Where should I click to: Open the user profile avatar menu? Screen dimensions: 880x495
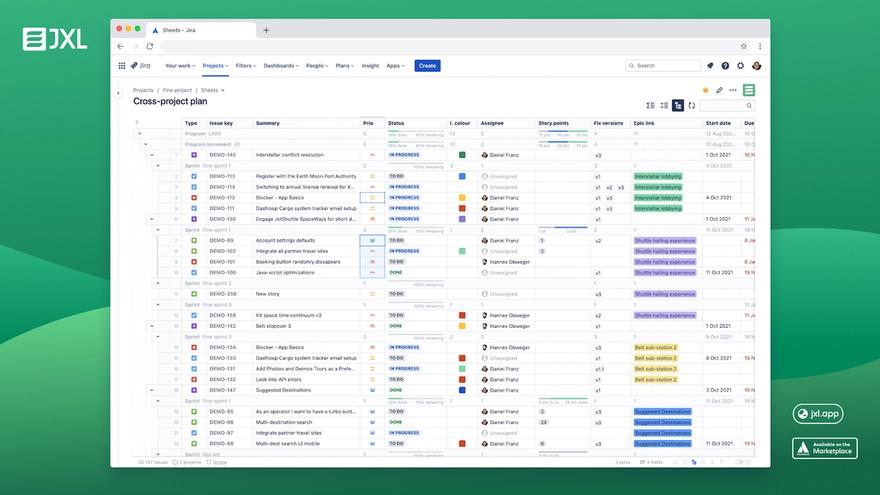click(757, 66)
